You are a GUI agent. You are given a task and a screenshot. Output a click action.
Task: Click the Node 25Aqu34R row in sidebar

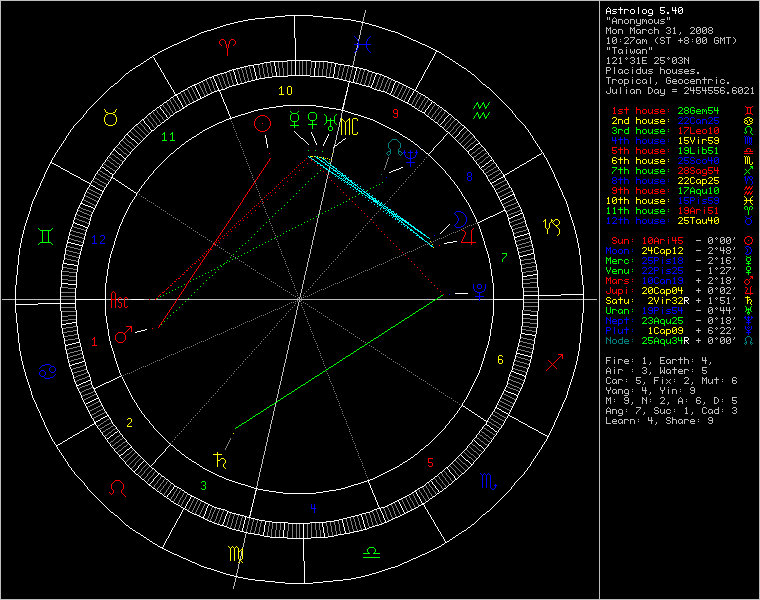[x=679, y=341]
